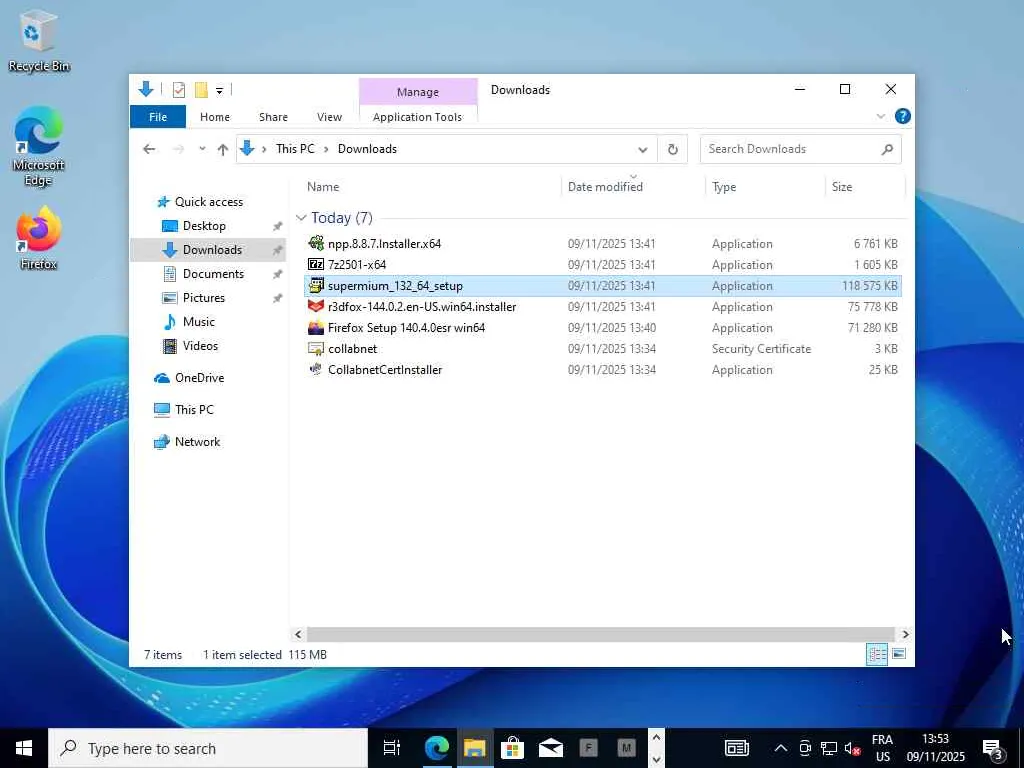Click the taskbar search box

coord(208,748)
